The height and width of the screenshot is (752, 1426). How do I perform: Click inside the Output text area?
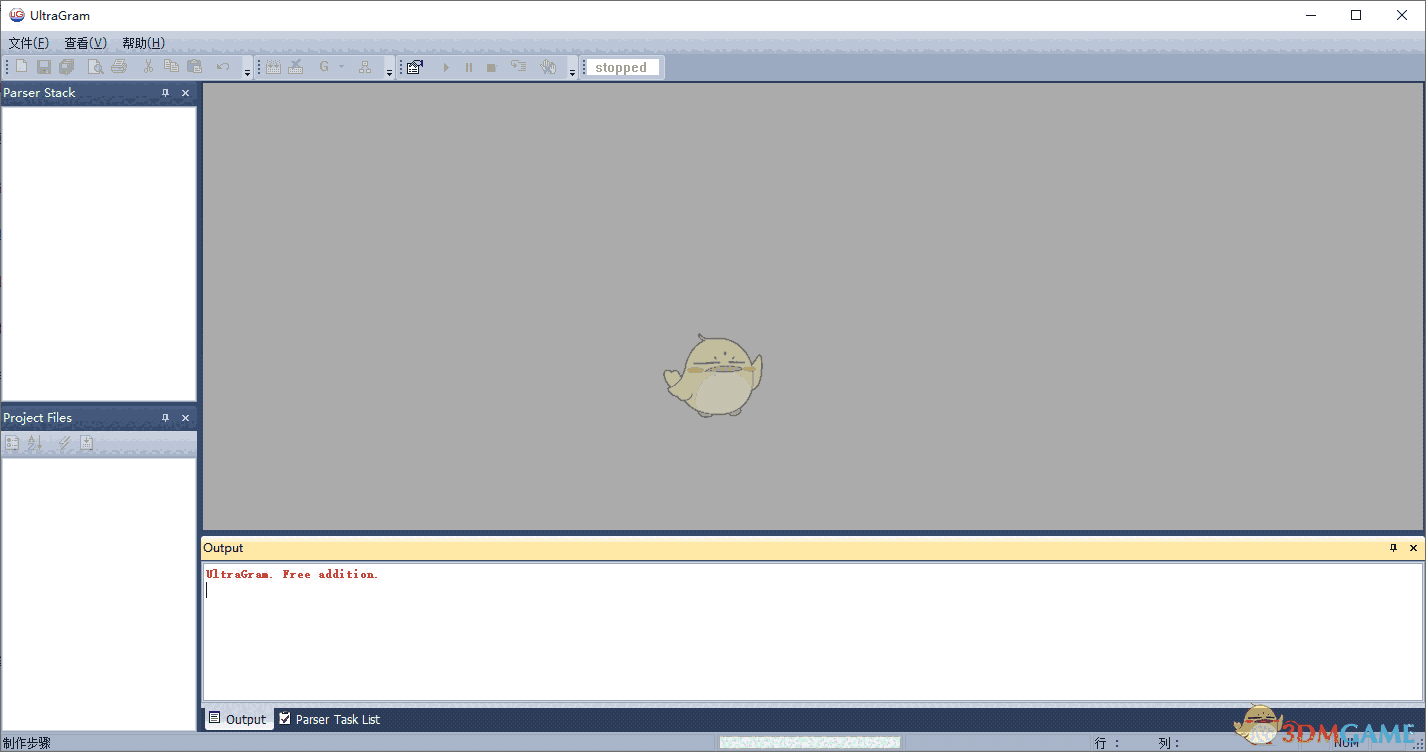[812, 632]
